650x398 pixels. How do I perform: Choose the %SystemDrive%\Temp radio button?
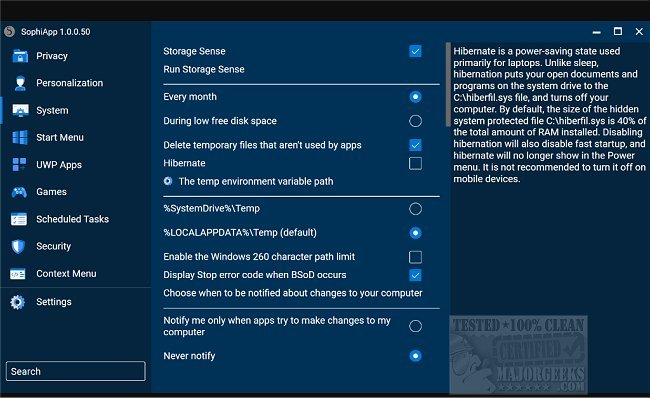pyautogui.click(x=415, y=209)
